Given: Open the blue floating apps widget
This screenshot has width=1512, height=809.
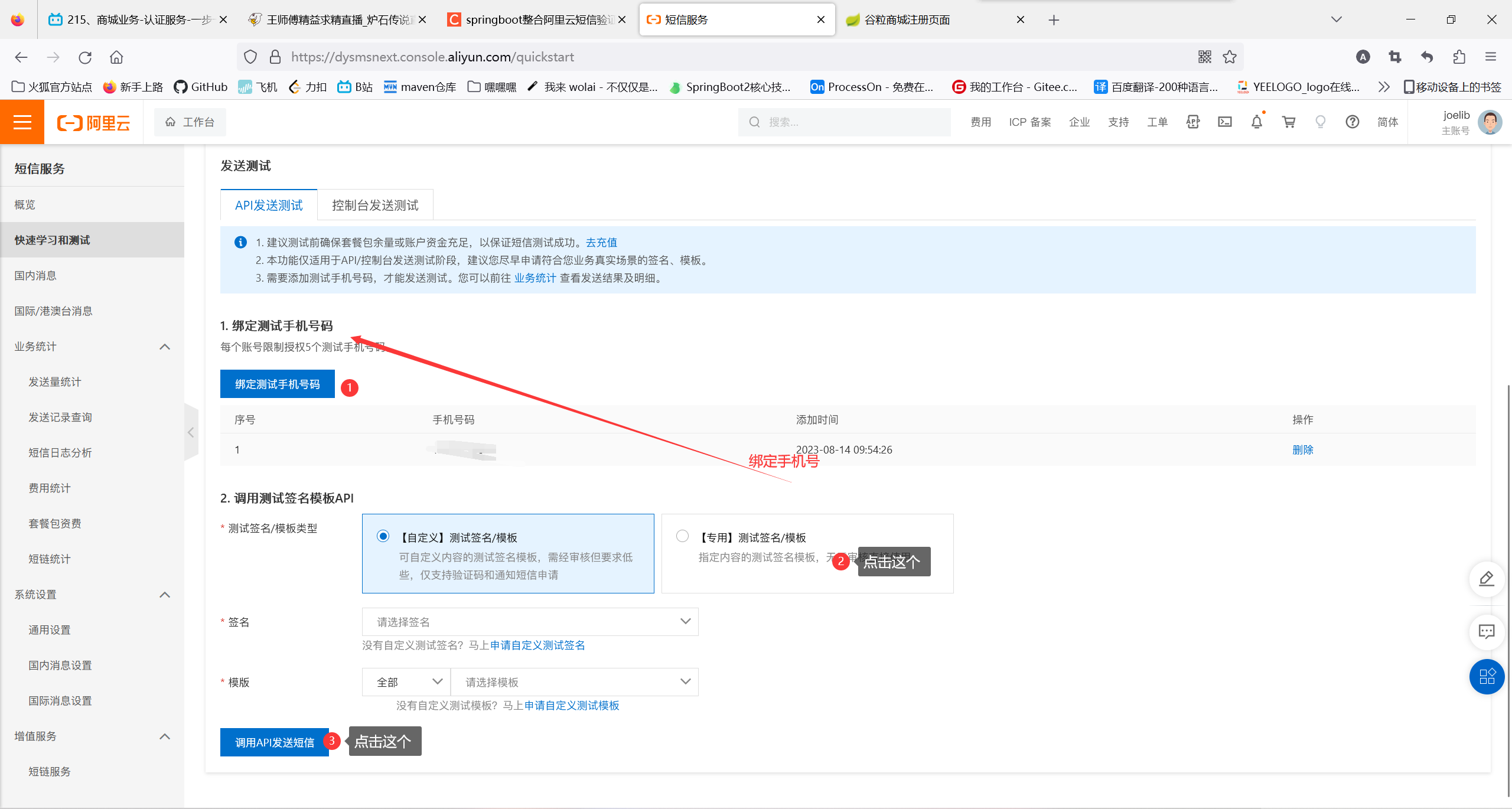Looking at the screenshot, I should [1486, 677].
